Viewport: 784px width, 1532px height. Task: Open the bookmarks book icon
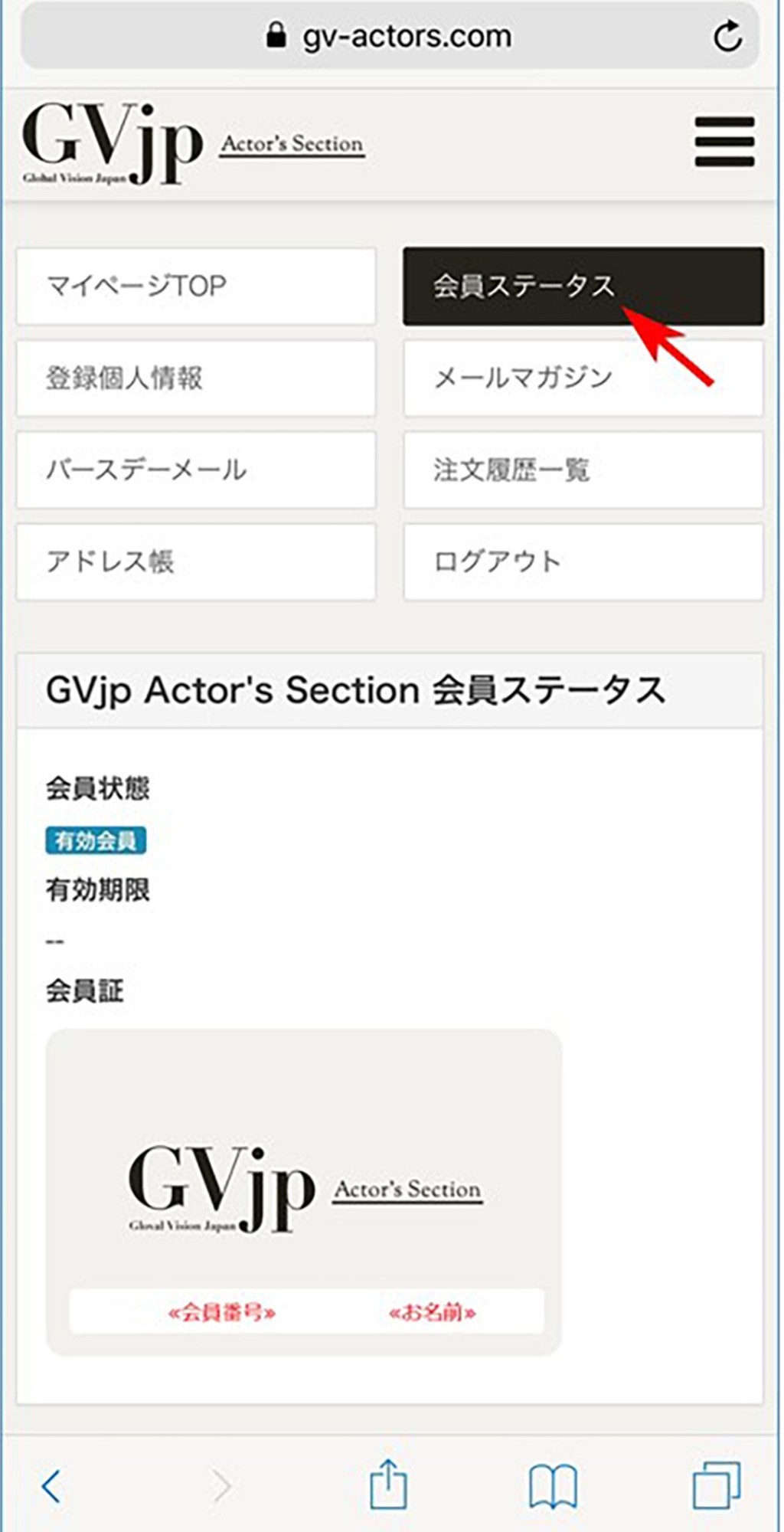tap(553, 1486)
